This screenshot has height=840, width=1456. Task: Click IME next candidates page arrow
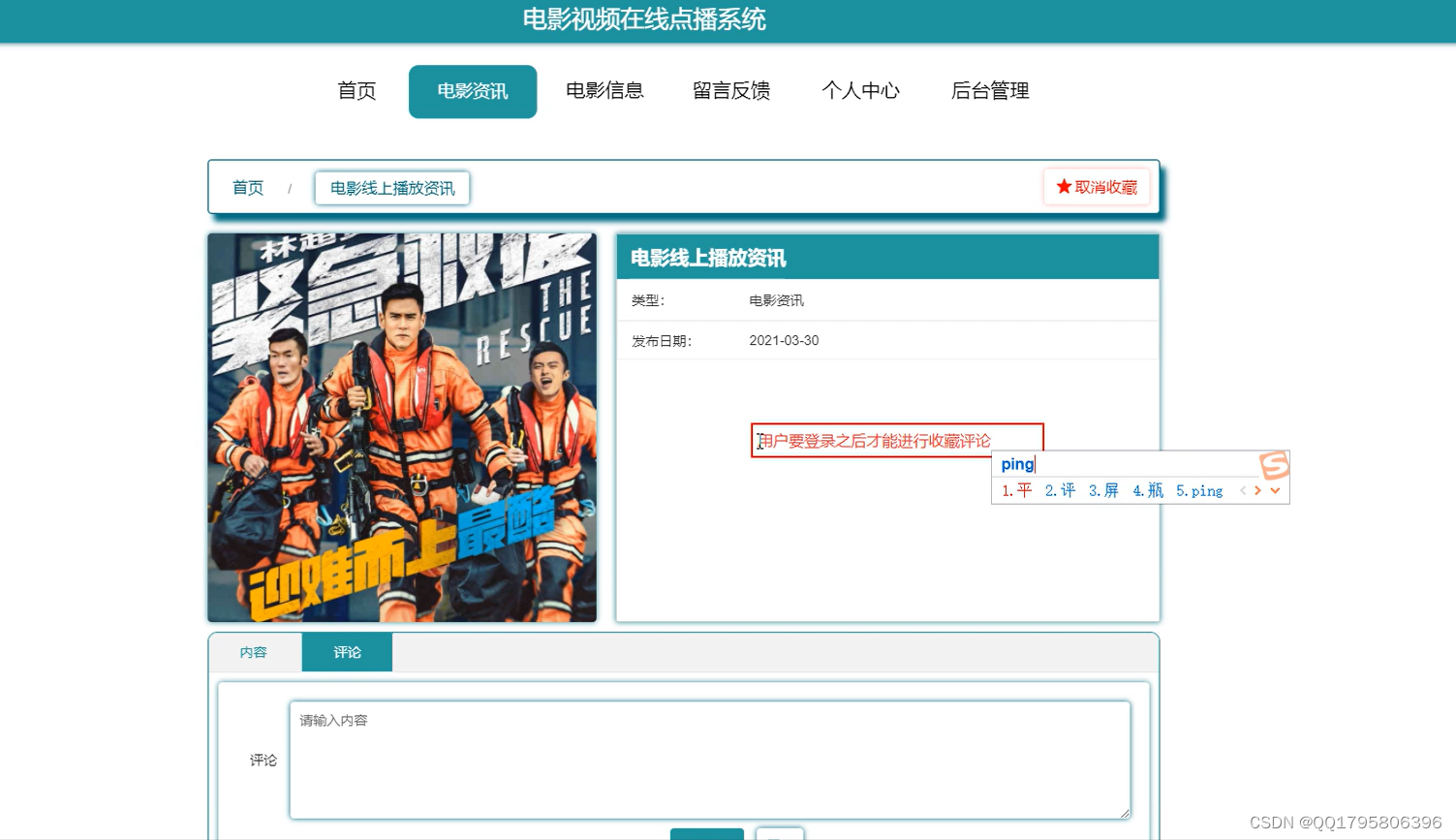coord(1258,490)
